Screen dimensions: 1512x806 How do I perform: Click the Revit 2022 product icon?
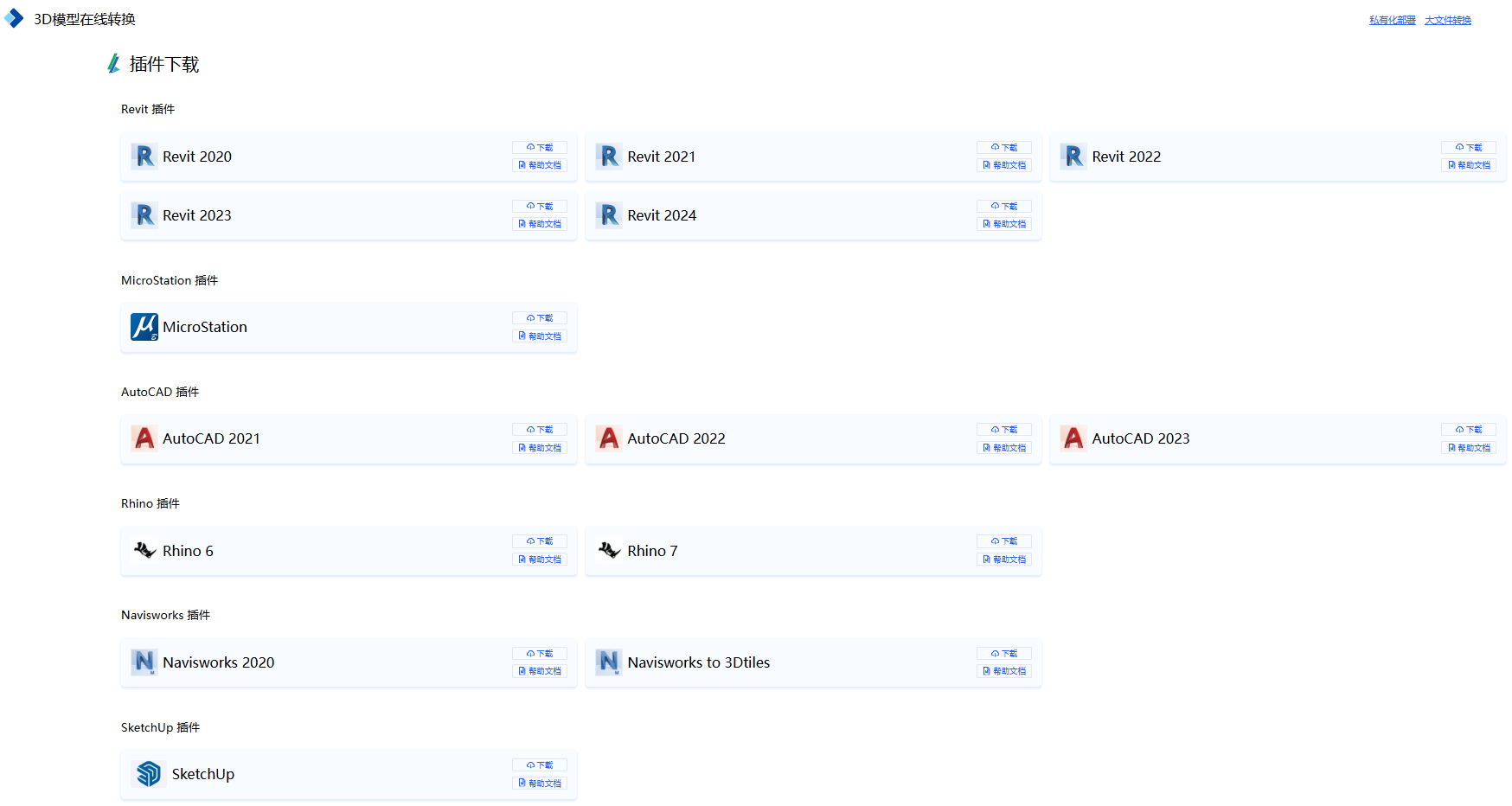1073,157
